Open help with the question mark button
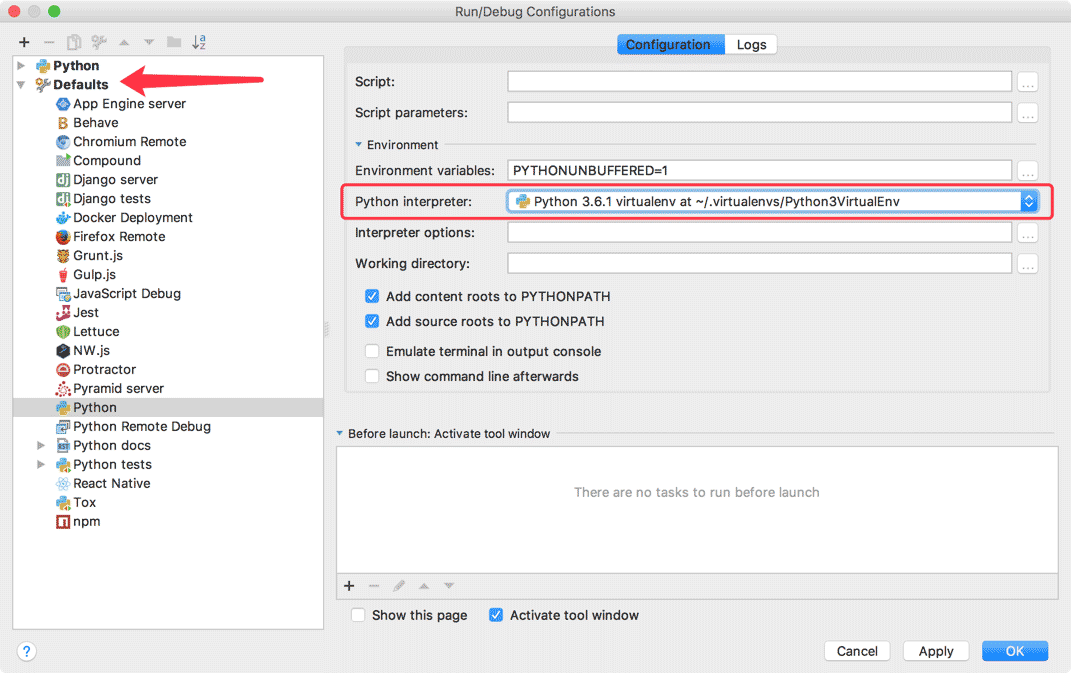The image size is (1071, 673). (26, 651)
